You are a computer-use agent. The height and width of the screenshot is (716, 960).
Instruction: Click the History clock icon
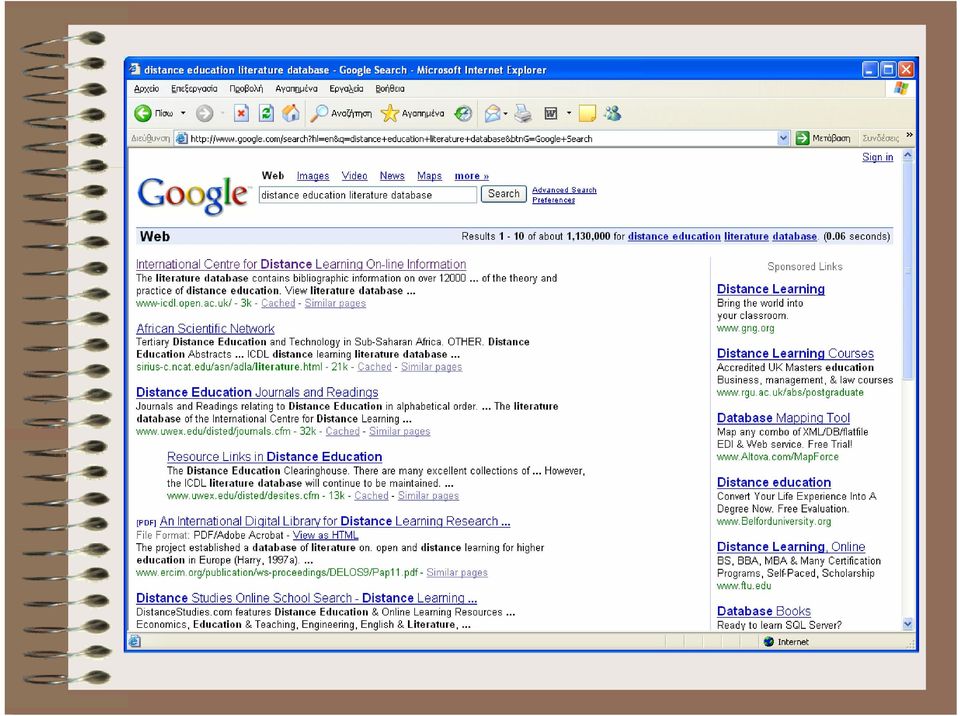coord(463,113)
